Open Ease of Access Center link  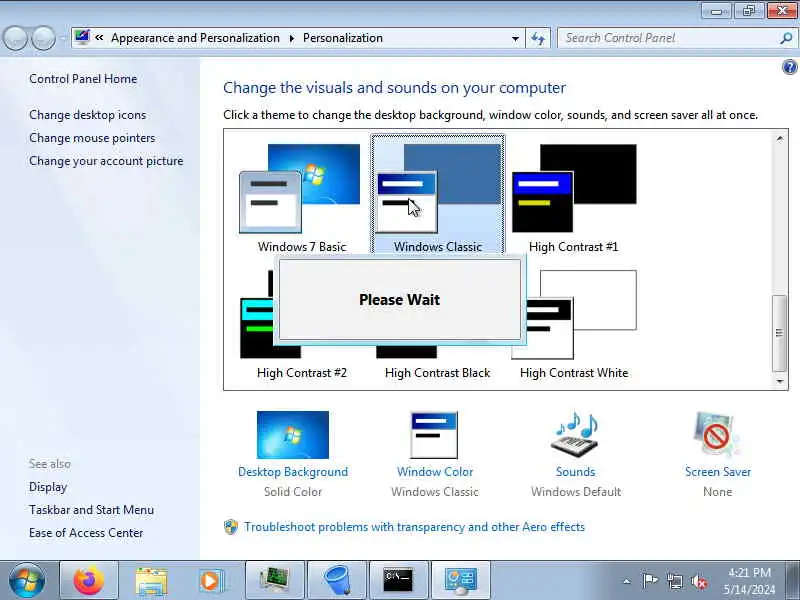tap(86, 533)
